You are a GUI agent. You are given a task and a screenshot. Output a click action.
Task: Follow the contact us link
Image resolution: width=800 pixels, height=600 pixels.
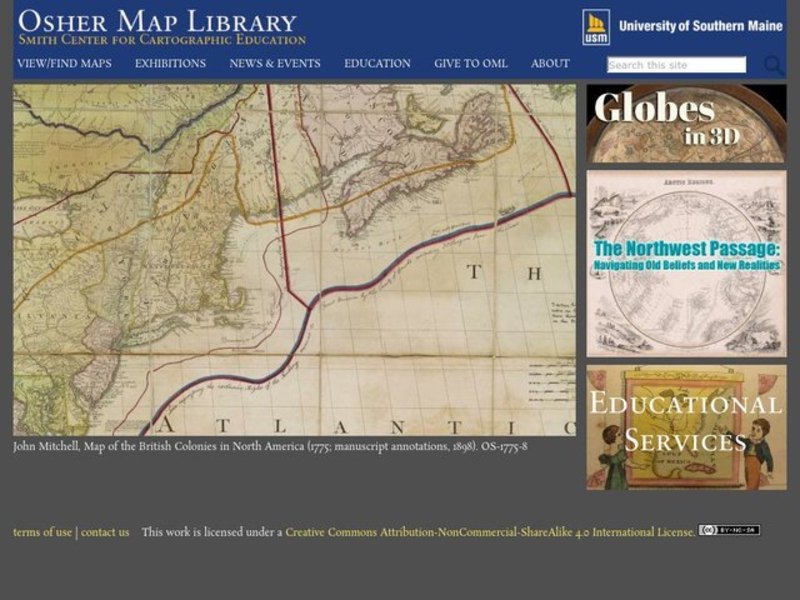pos(105,532)
